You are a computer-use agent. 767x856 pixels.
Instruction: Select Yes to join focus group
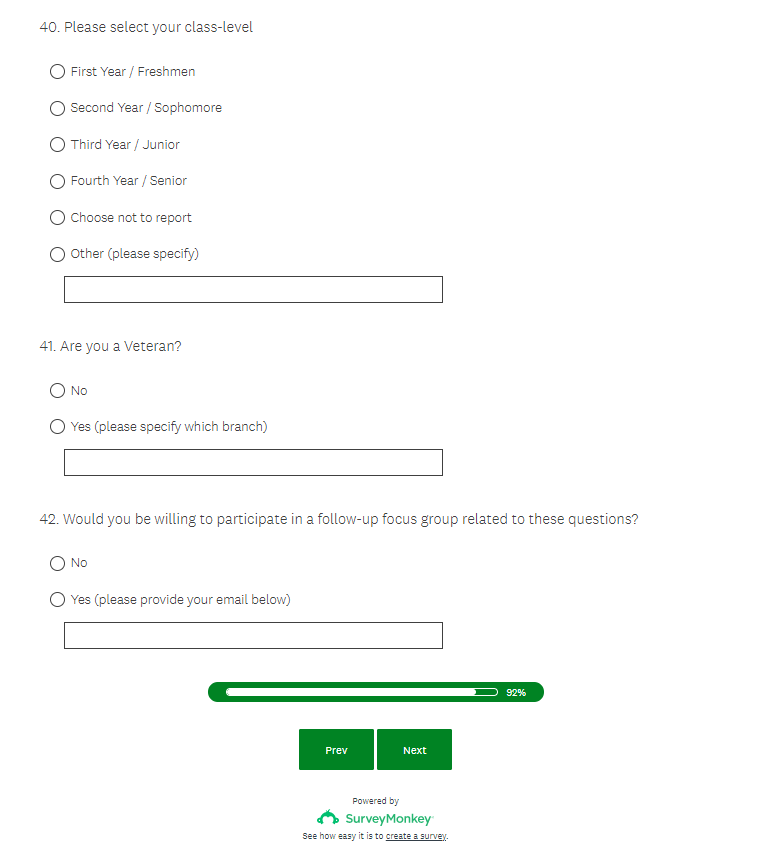(x=58, y=600)
